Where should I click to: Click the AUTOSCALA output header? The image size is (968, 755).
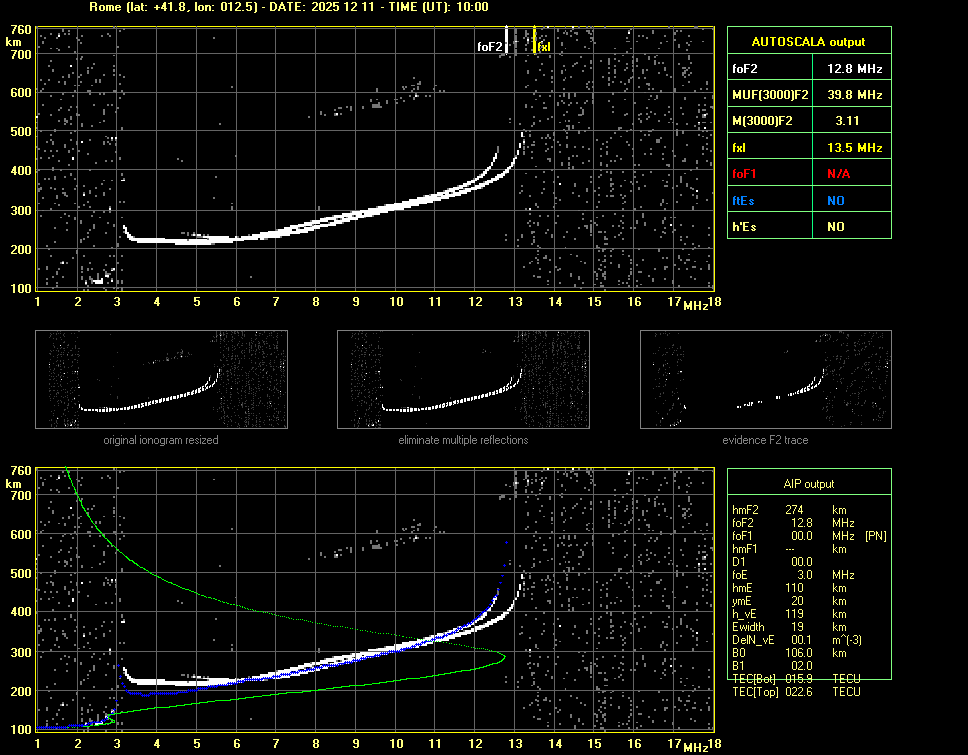pos(808,42)
